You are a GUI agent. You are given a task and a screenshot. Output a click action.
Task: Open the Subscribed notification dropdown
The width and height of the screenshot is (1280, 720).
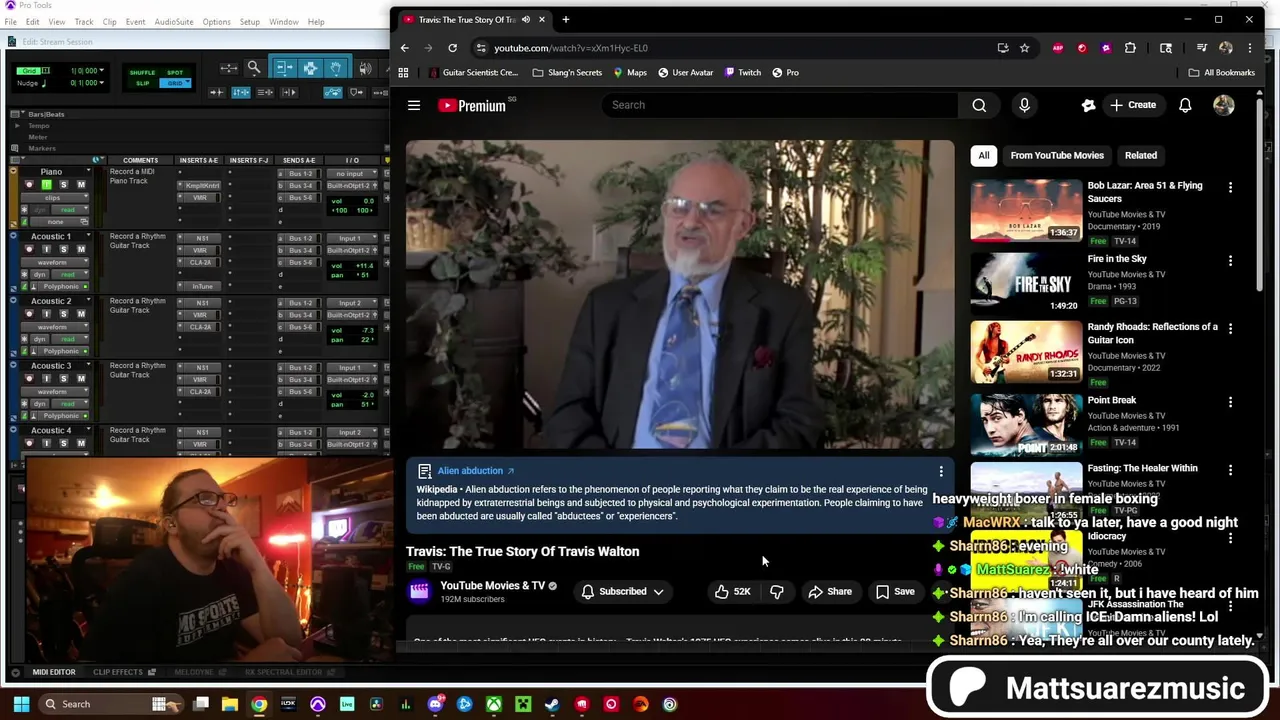tap(623, 591)
